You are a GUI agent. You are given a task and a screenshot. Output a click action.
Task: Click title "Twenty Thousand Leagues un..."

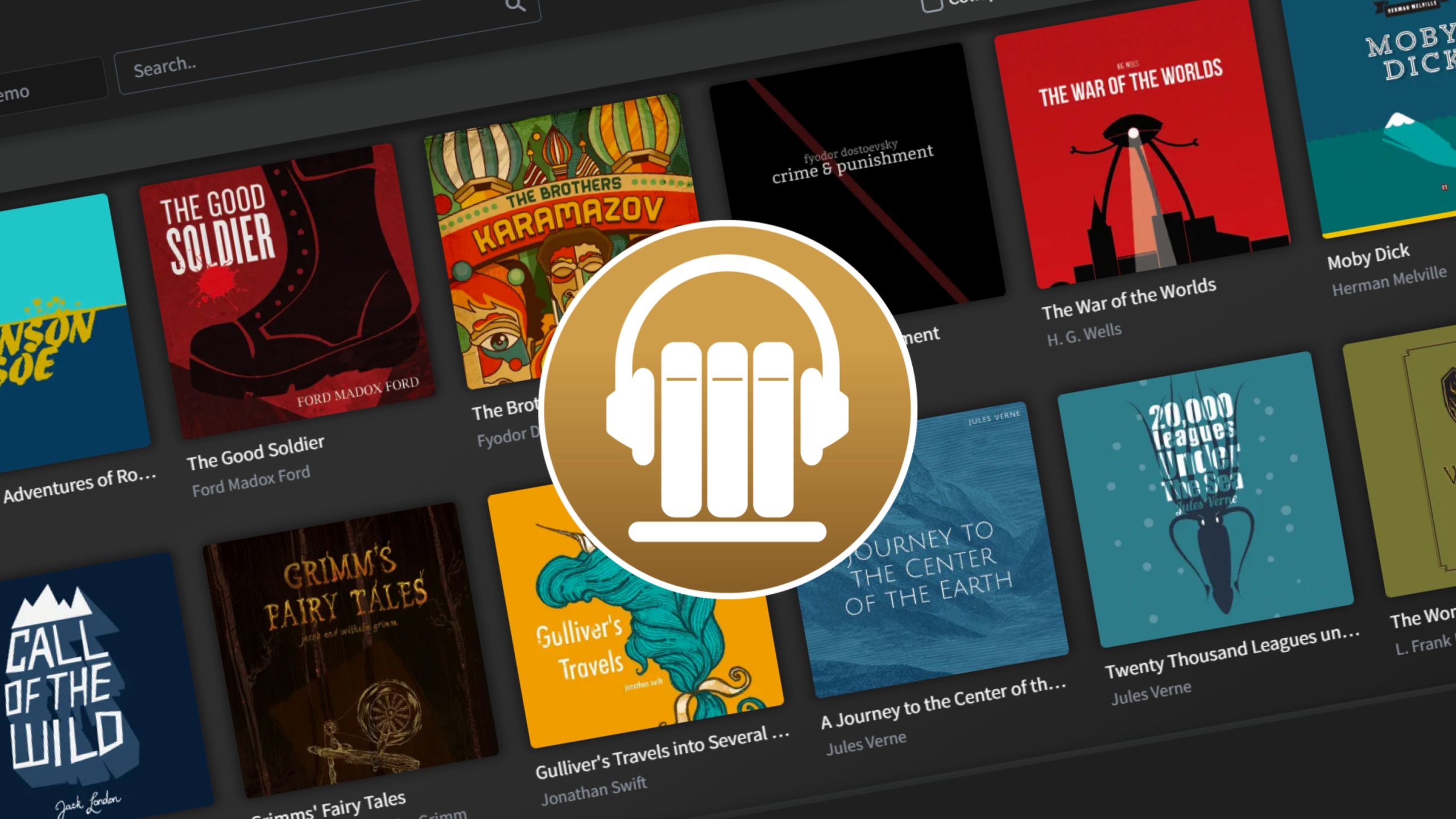1232,652
